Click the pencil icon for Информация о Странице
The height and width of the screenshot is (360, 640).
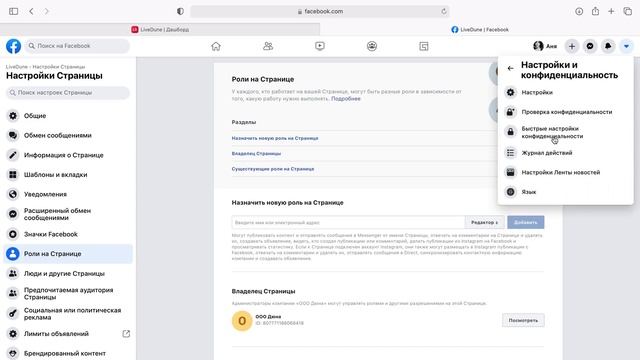coord(13,155)
